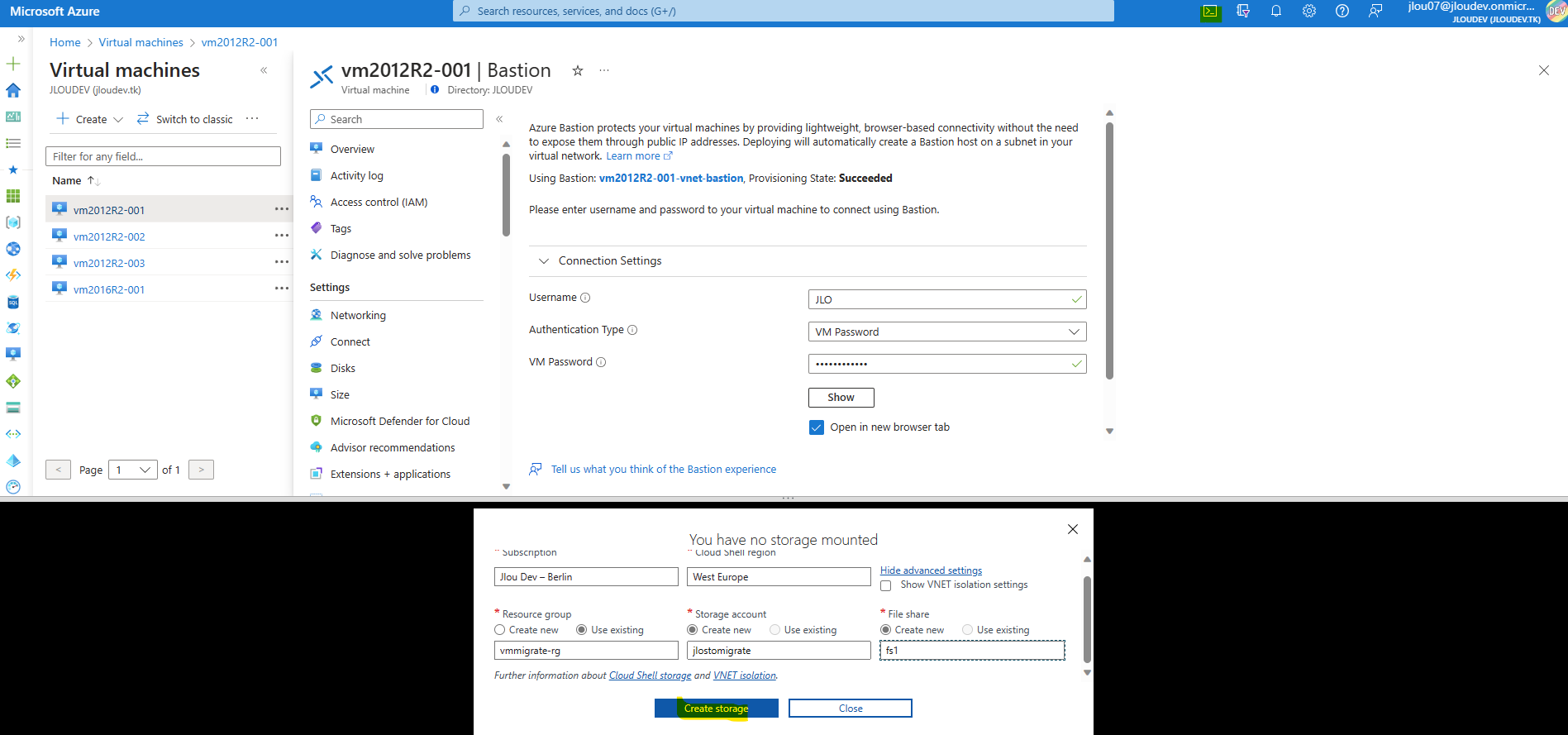Screen dimensions: 1568x735
Task: Open Activity log menu item
Action: pyautogui.click(x=357, y=176)
